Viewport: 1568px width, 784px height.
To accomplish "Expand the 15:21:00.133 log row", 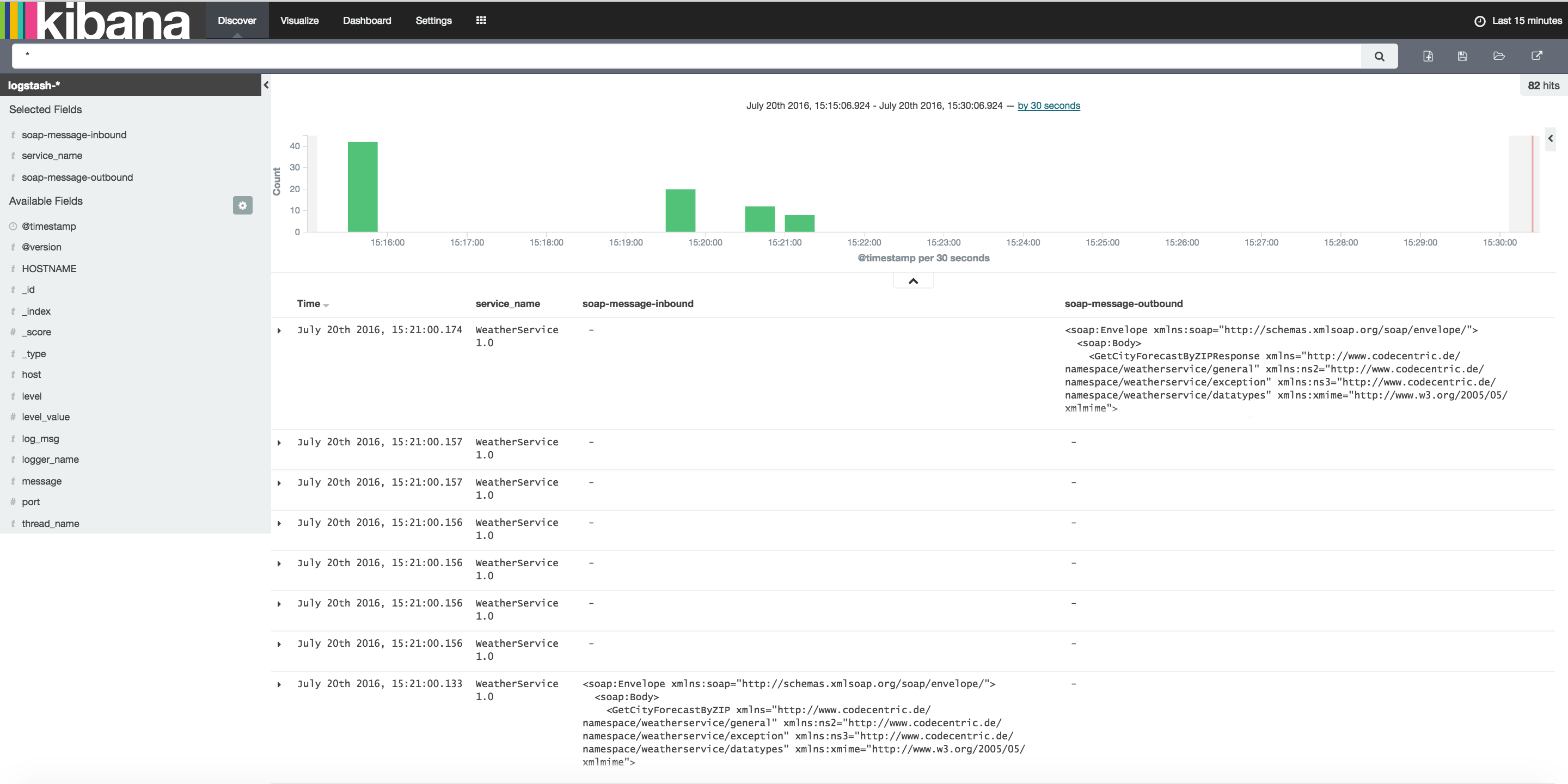I will 279,684.
